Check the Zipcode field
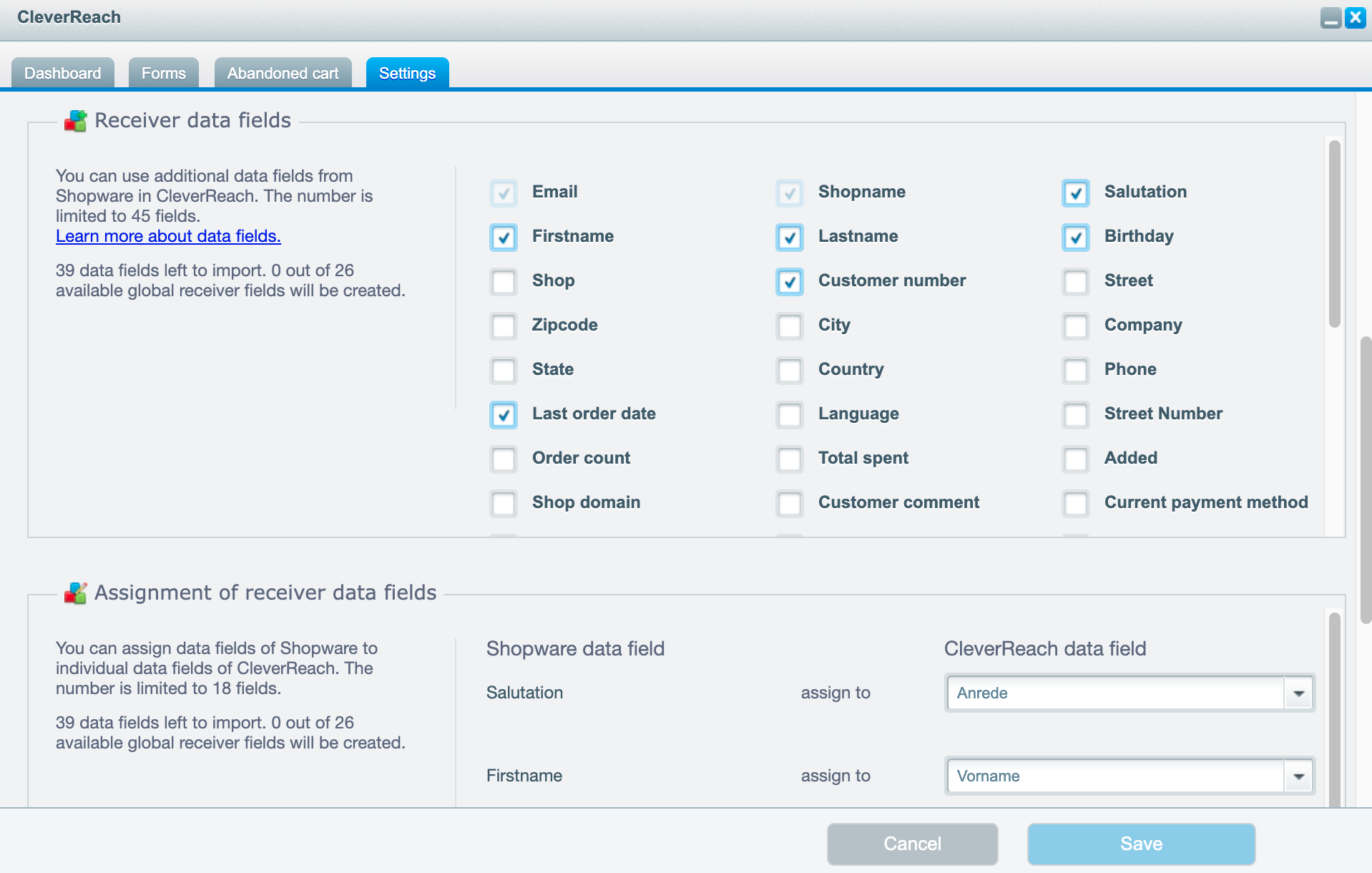 (504, 326)
